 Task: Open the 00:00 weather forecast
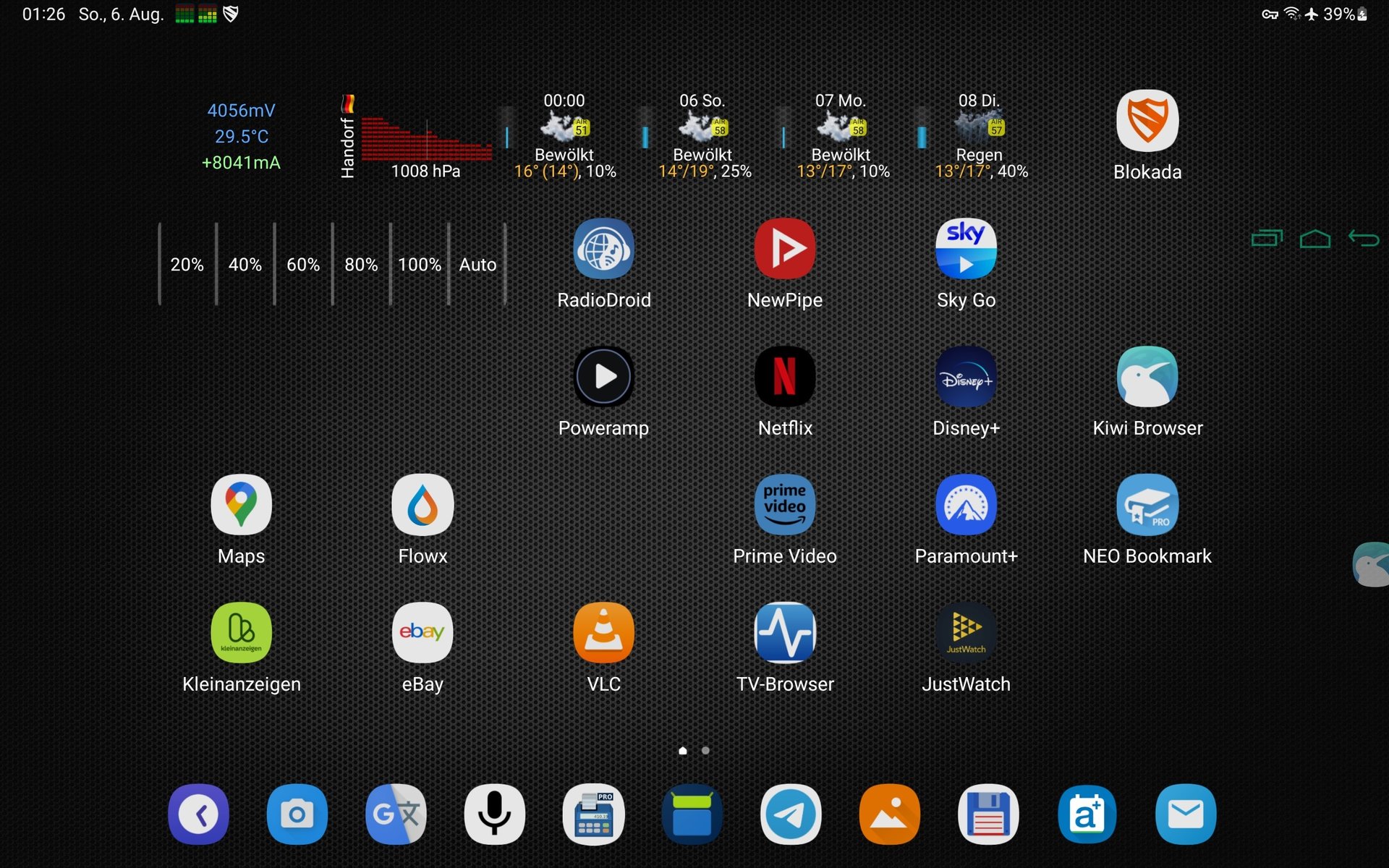pos(564,136)
